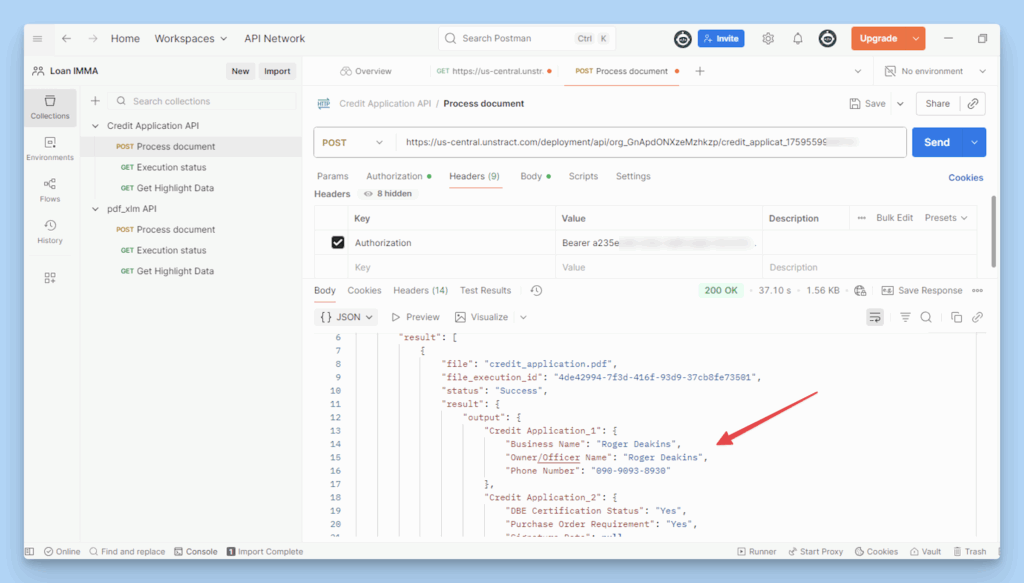Click the Search collections field
1024x583 pixels.
200,101
